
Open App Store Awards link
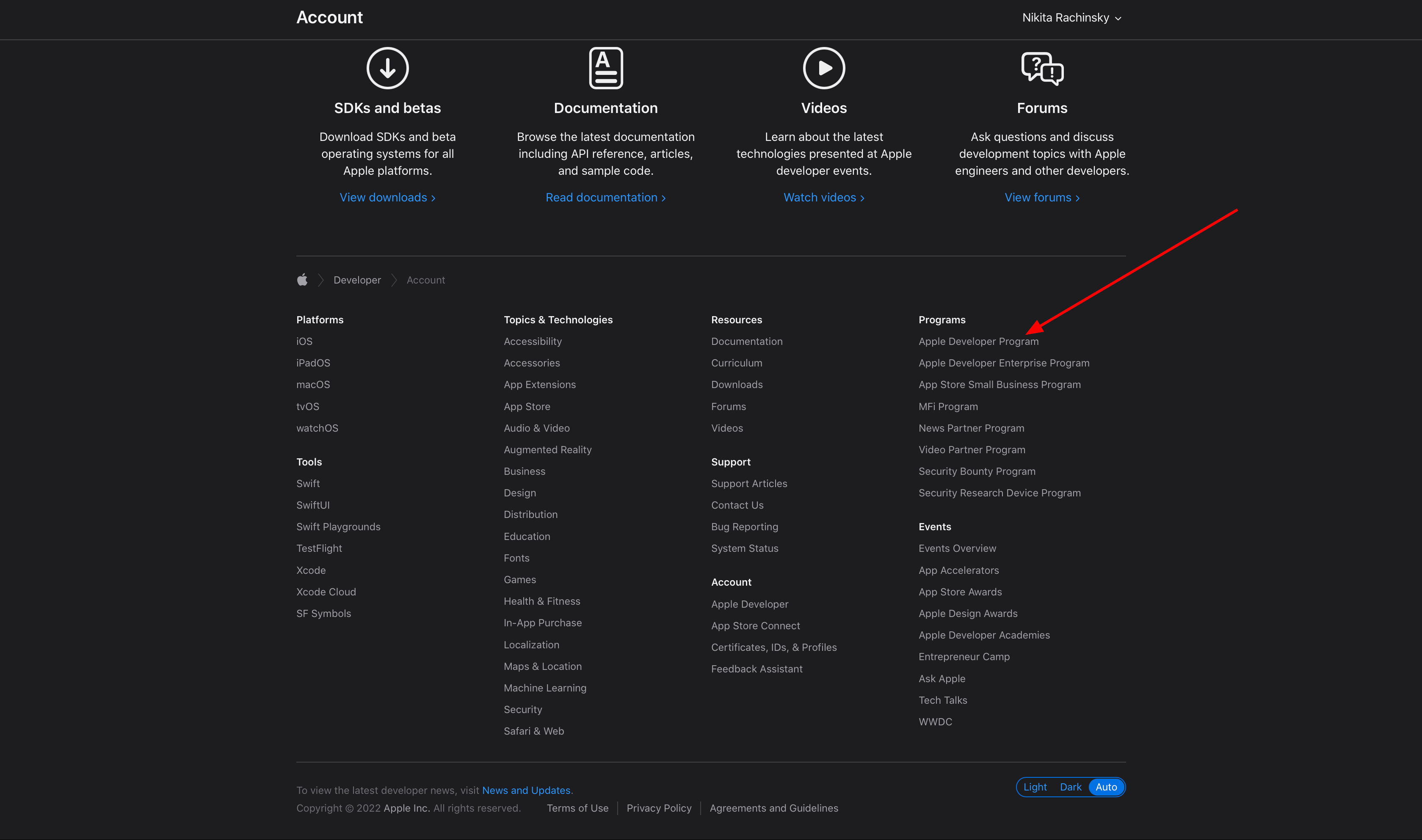tap(960, 592)
